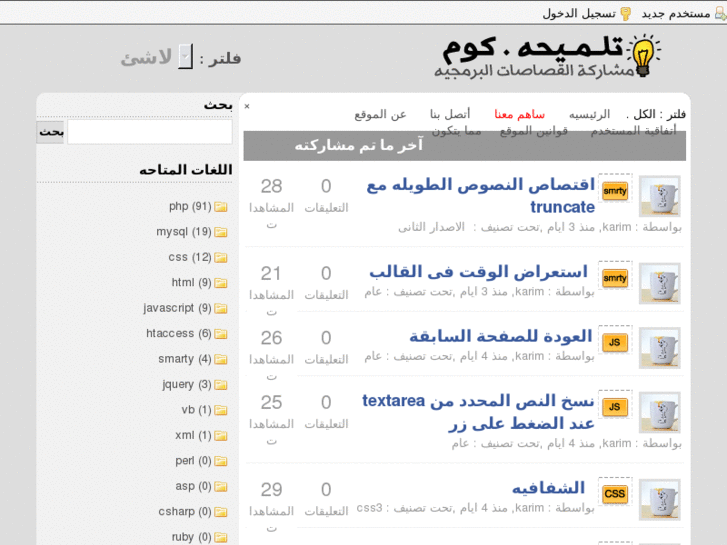
Task: Open snippet العودة للصفحة السابقة
Action: (501, 336)
